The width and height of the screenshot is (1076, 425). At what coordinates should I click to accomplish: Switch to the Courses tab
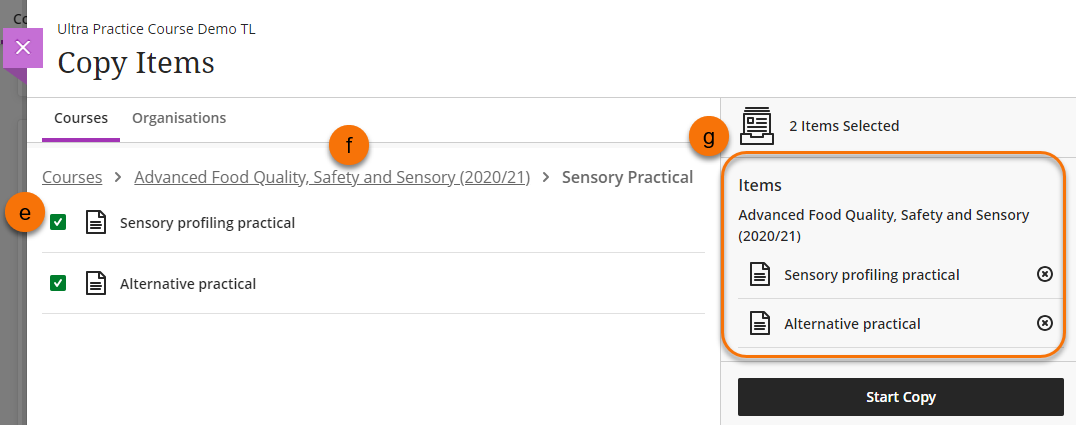pos(81,118)
